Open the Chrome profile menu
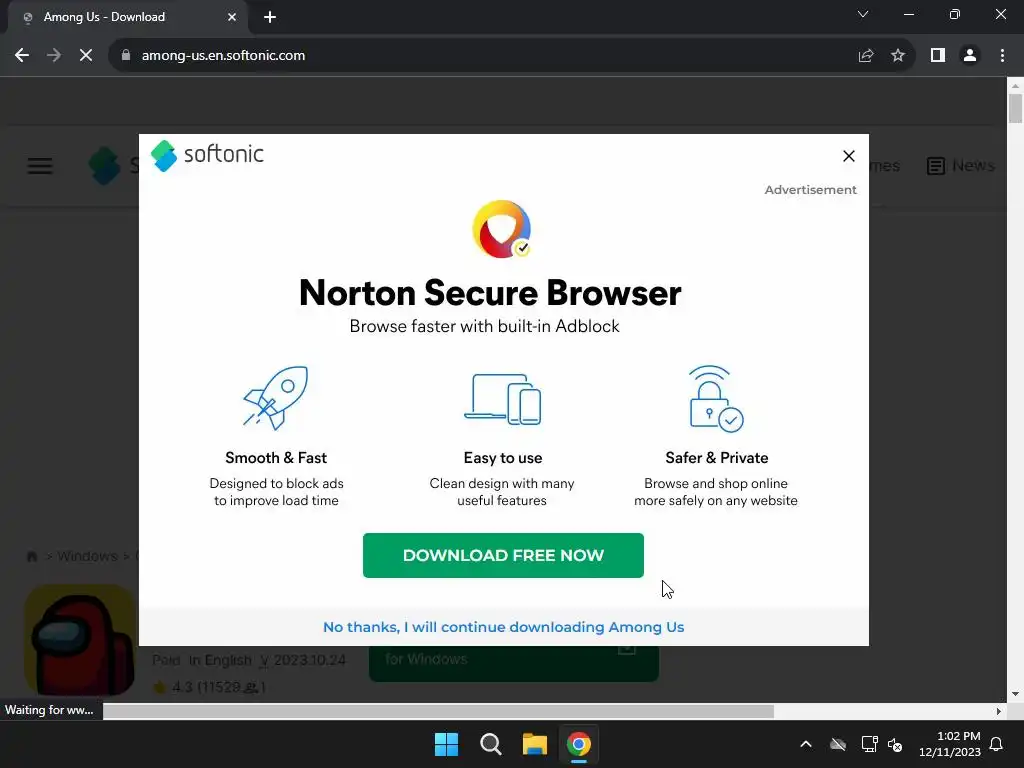This screenshot has height=768, width=1024. [970, 56]
